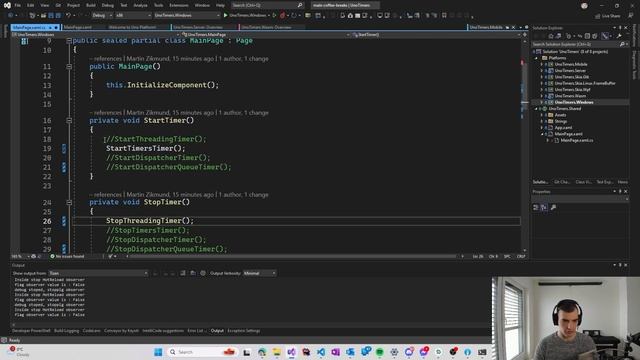Click the Spotify taskbar icon
640x360 pixels.
point(380,352)
